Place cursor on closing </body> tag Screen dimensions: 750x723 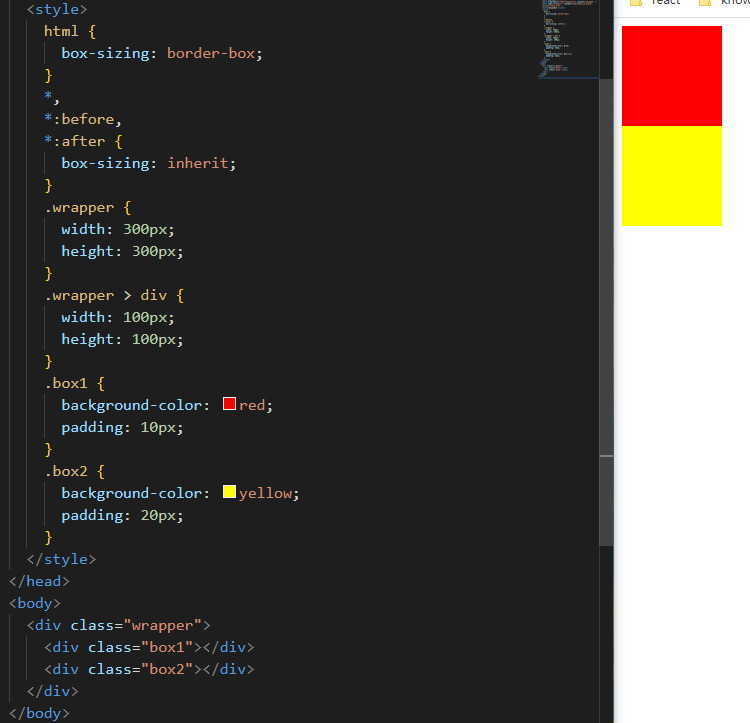39,713
